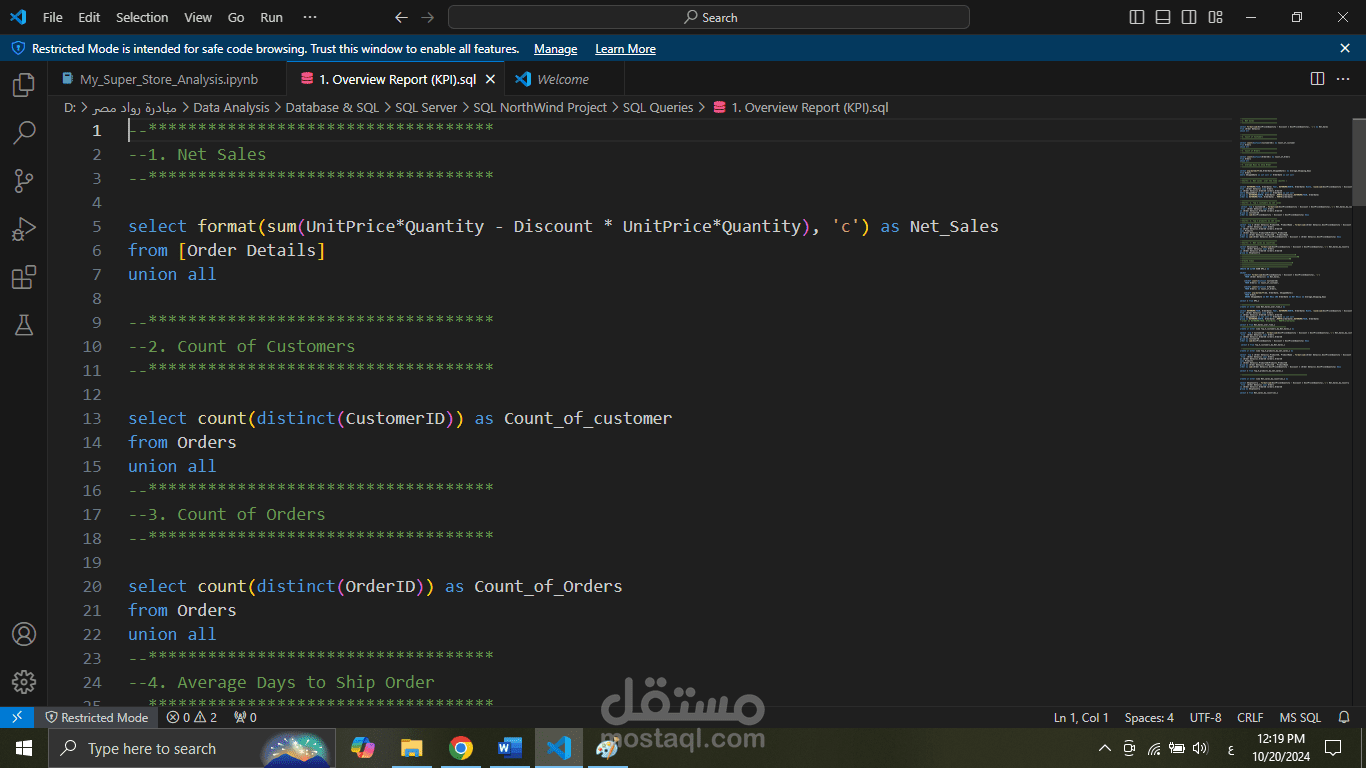Open Customize Layout icon

pos(1215,17)
